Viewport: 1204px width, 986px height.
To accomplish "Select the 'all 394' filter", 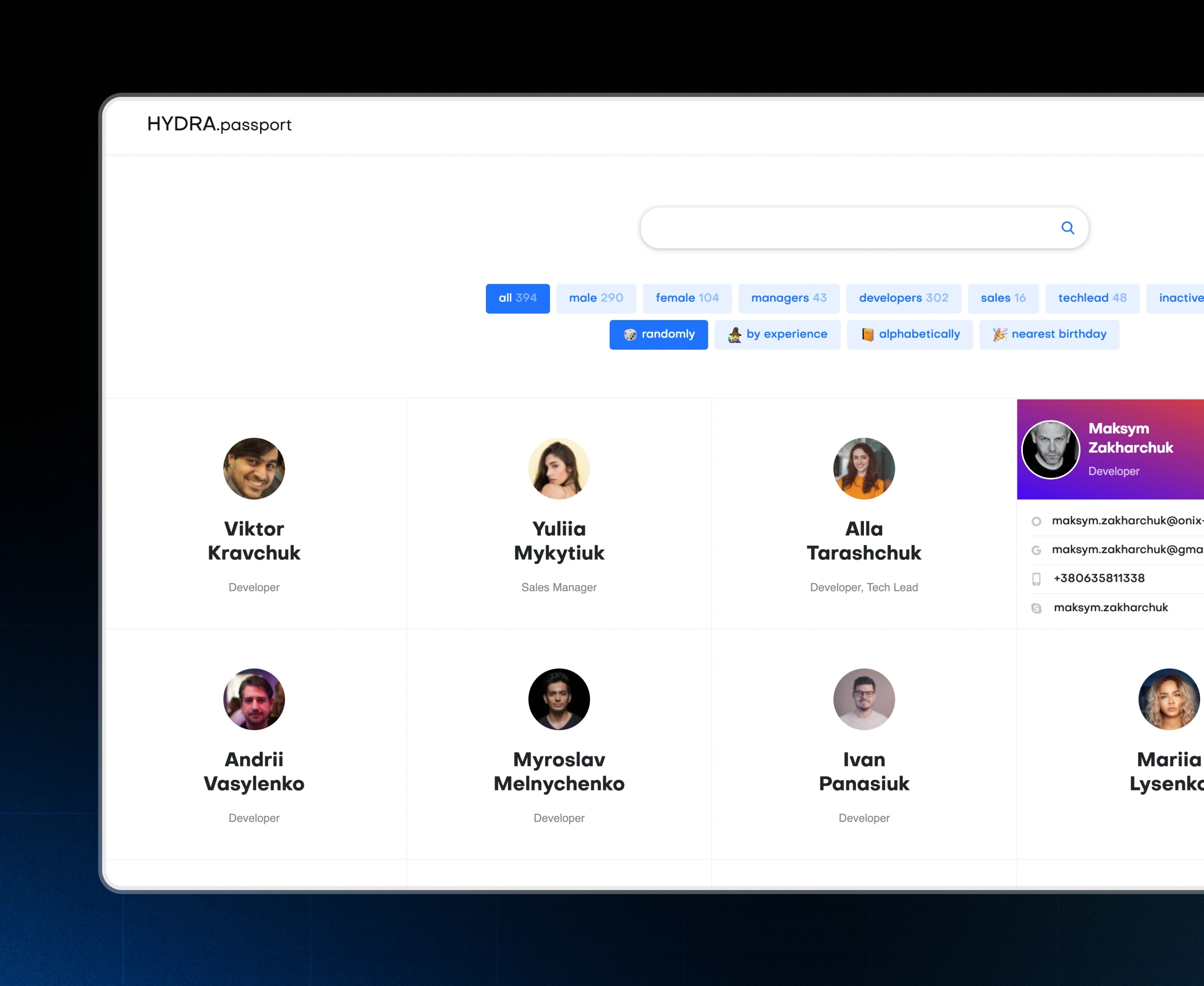I will [x=517, y=298].
